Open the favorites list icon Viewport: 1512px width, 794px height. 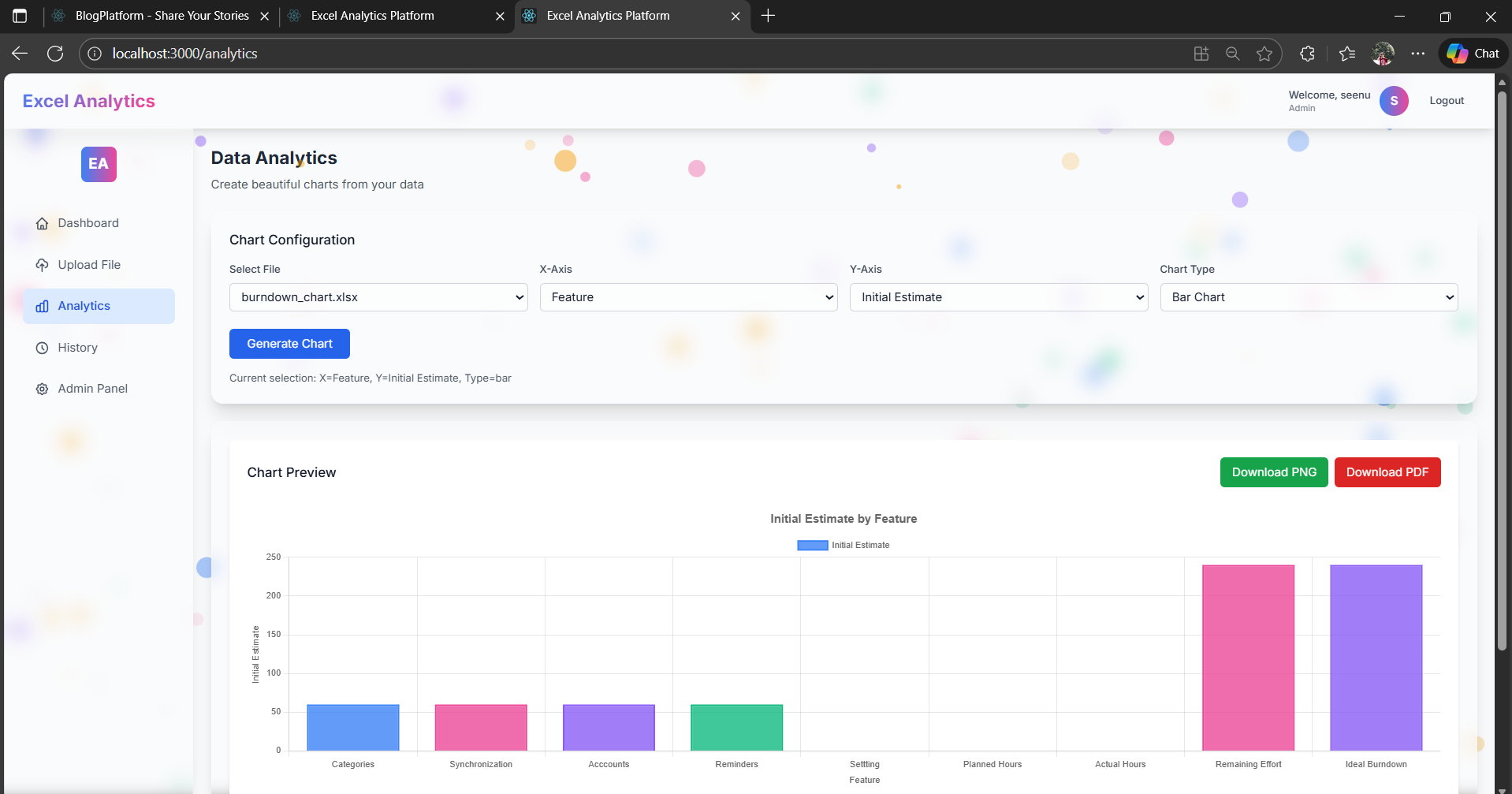click(x=1347, y=54)
